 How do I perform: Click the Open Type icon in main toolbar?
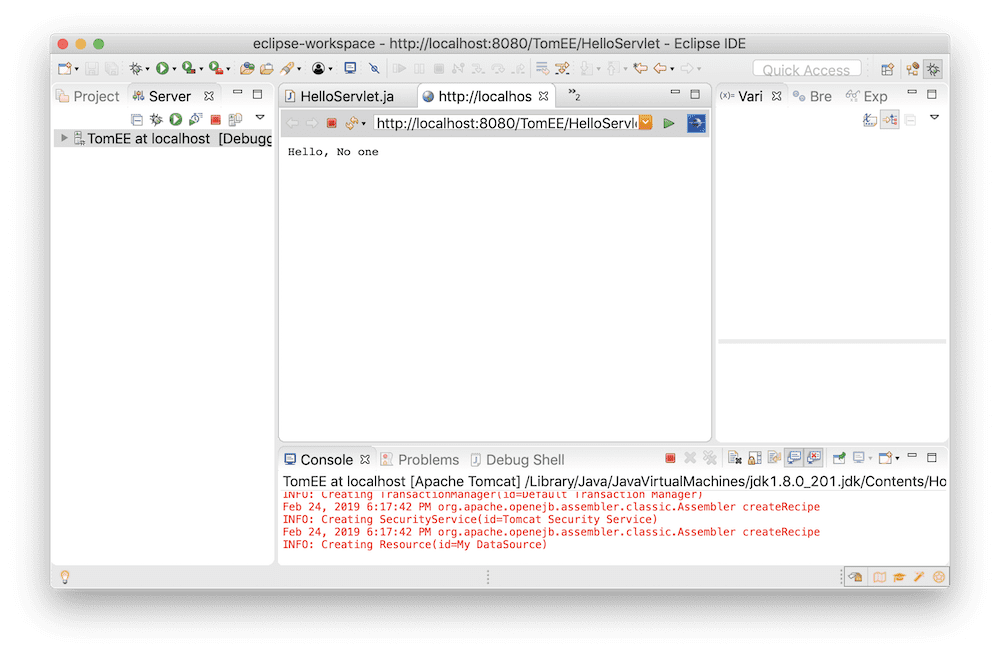(247, 68)
